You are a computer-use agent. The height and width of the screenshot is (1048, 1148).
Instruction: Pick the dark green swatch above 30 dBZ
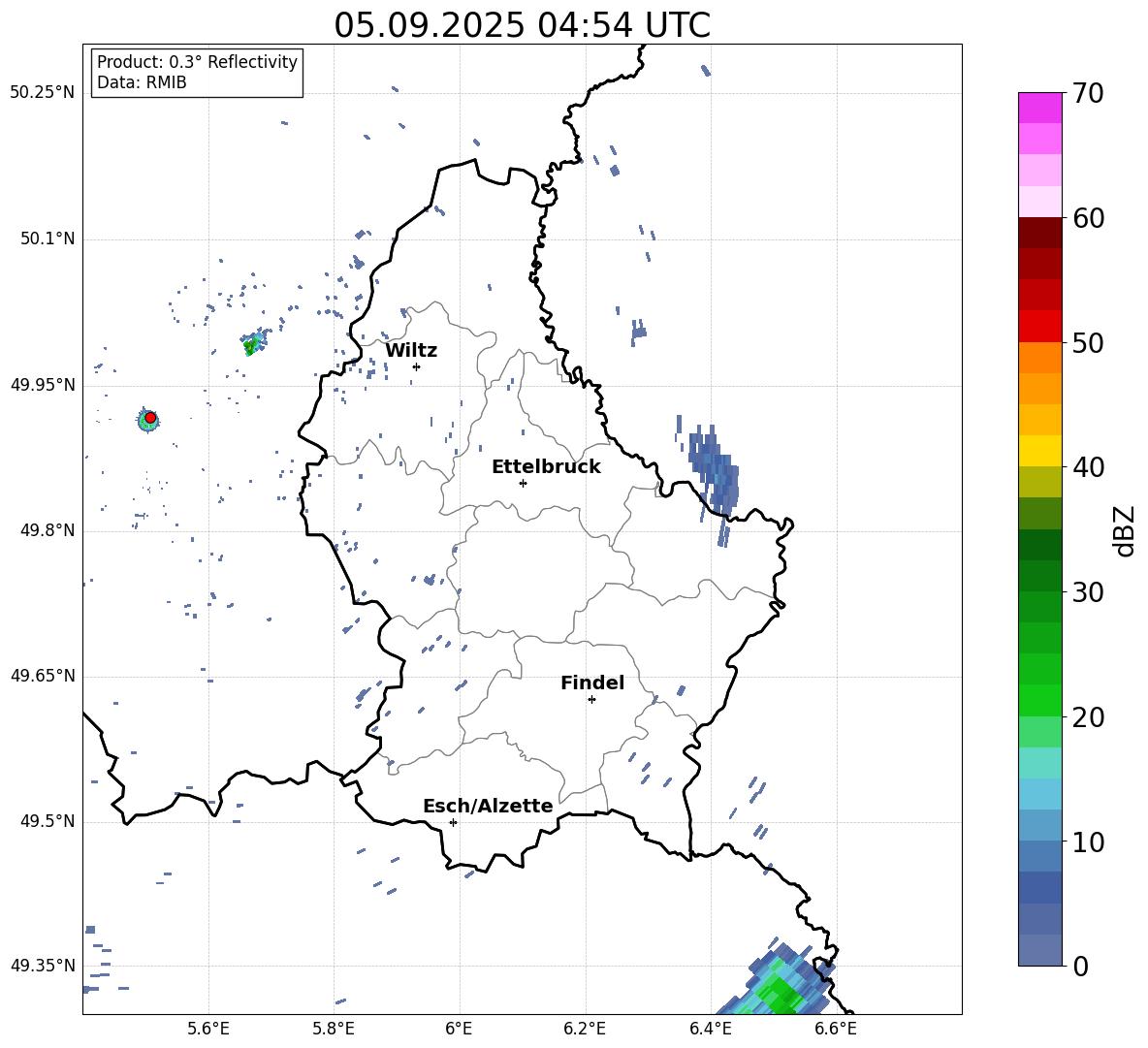pyautogui.click(x=1039, y=545)
